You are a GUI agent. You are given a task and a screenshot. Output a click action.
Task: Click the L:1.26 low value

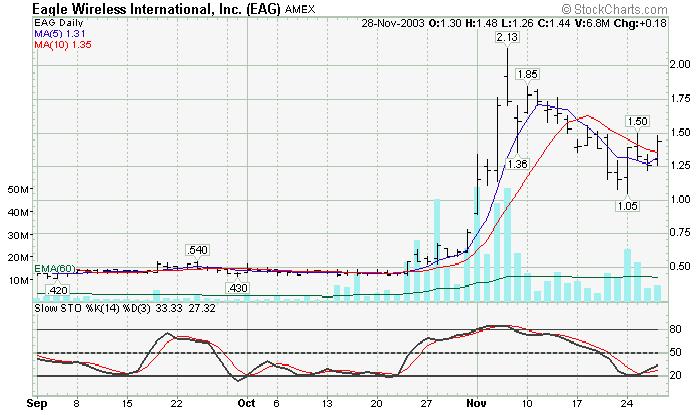pos(517,23)
